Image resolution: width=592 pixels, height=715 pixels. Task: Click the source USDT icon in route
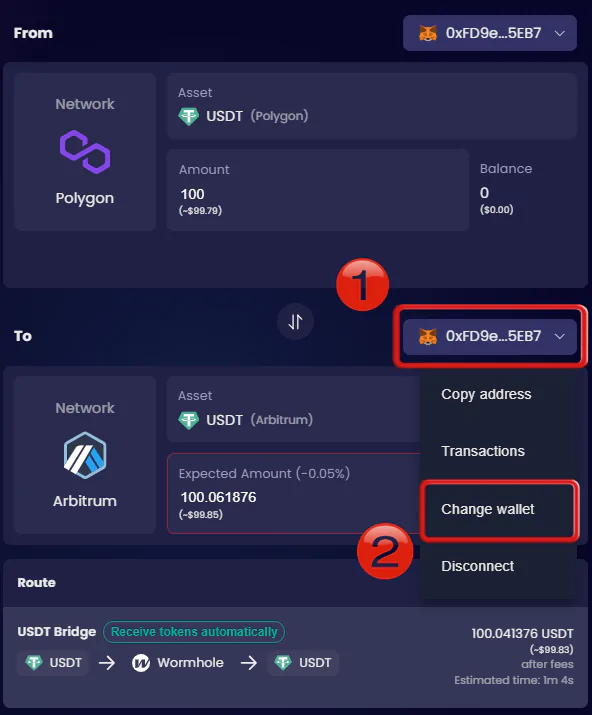[x=34, y=663]
